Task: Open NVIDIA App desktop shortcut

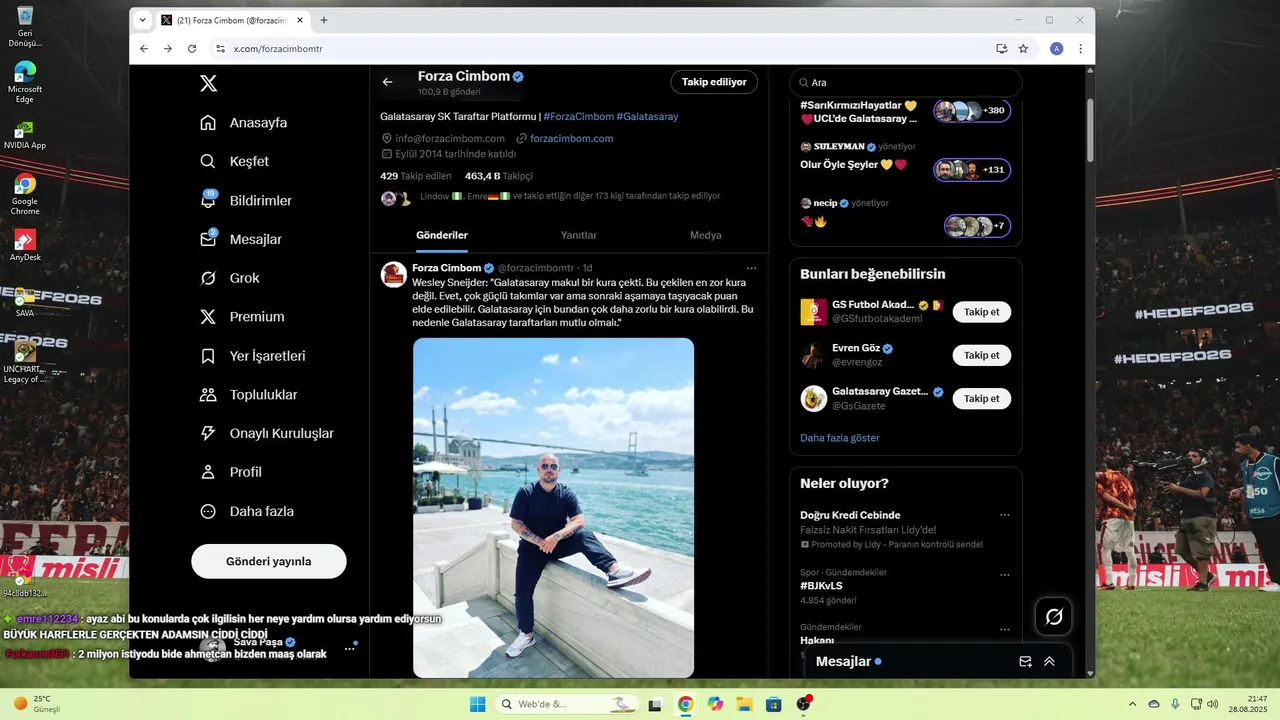Action: click(x=24, y=137)
